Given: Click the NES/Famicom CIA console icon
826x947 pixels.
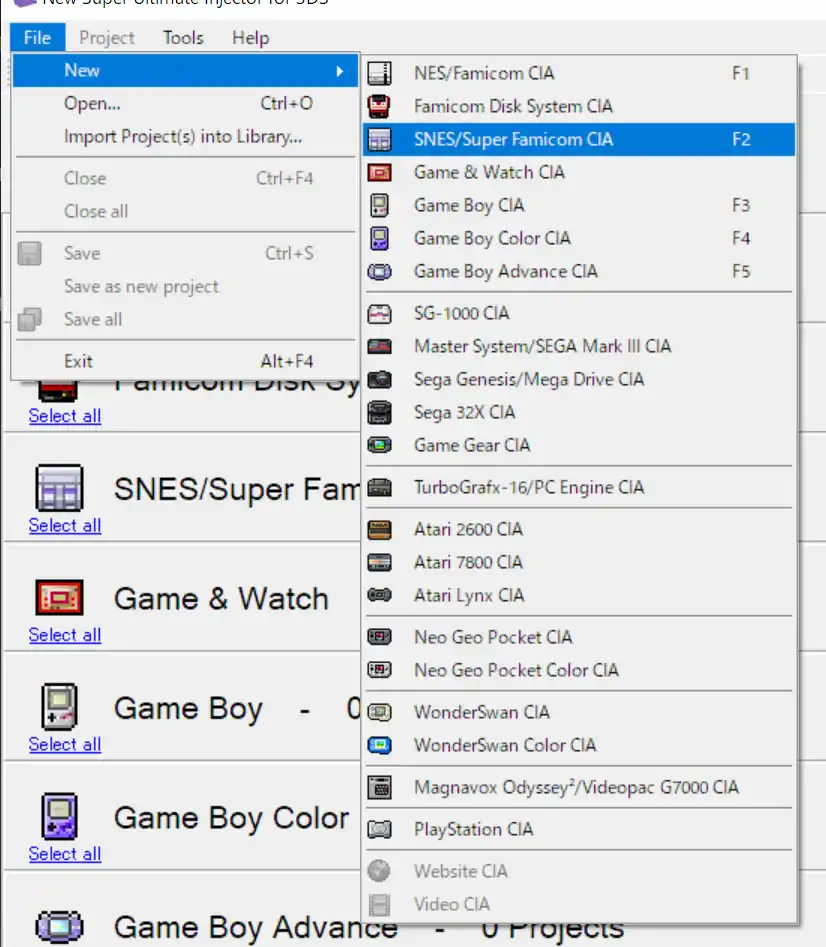Looking at the screenshot, I should pyautogui.click(x=379, y=73).
